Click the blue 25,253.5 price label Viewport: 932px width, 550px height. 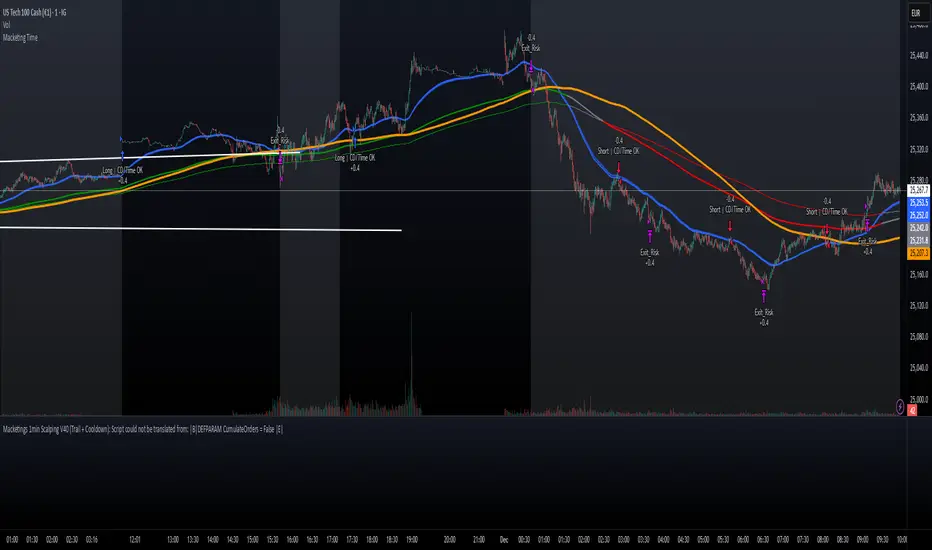point(918,203)
